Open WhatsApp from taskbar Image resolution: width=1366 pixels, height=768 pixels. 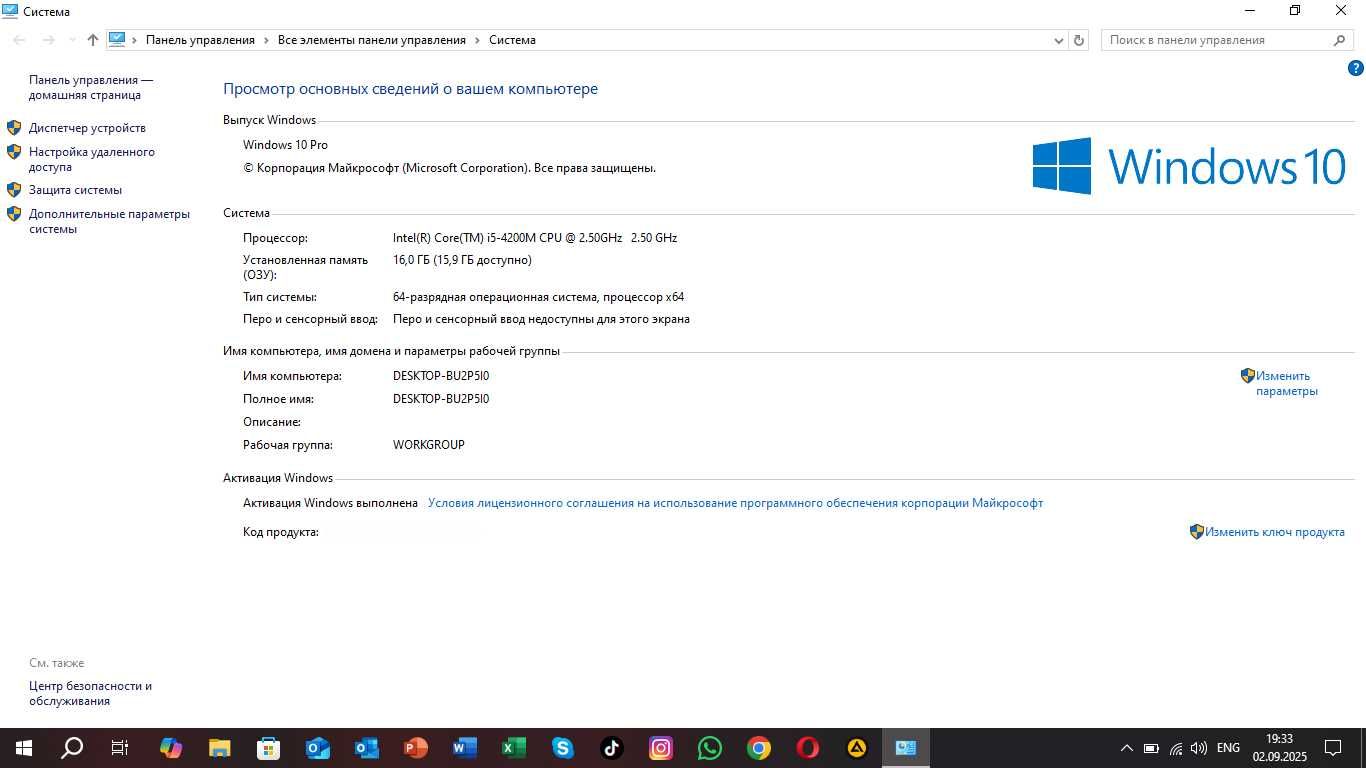coord(710,748)
